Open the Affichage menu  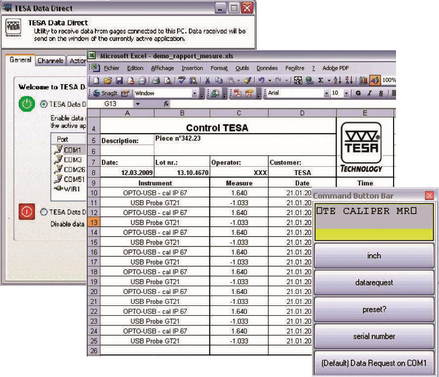[162, 68]
